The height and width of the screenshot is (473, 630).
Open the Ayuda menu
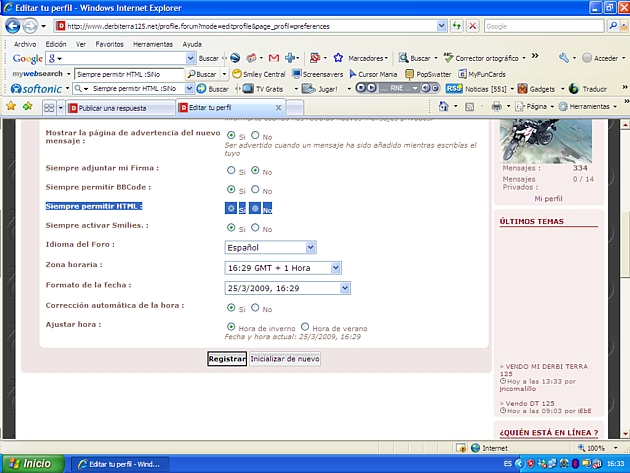pos(192,44)
